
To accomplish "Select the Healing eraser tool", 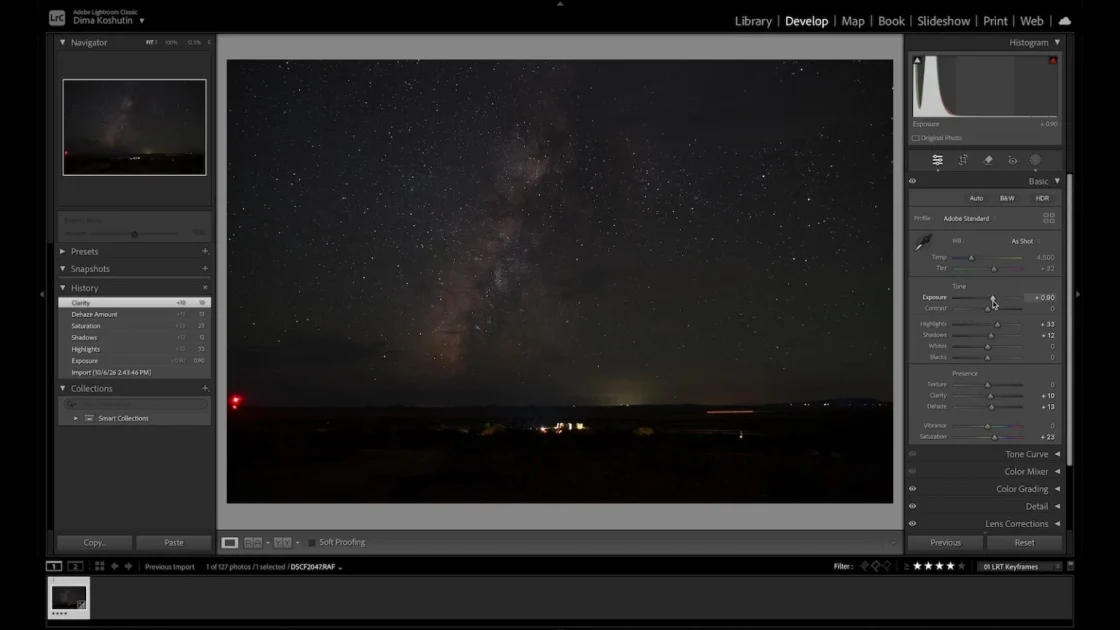I will [988, 160].
